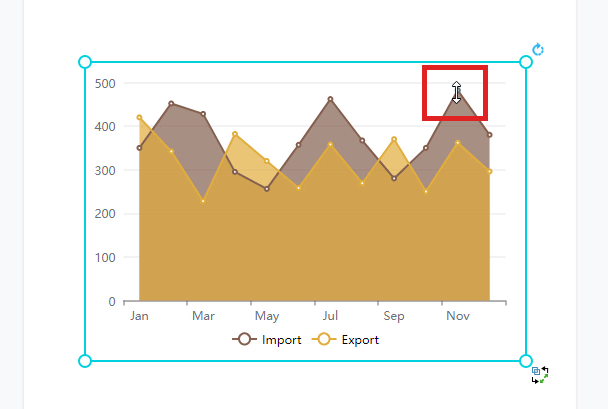Select the Export data point for Jan
Viewport: 608px width, 409px height.
139,117
